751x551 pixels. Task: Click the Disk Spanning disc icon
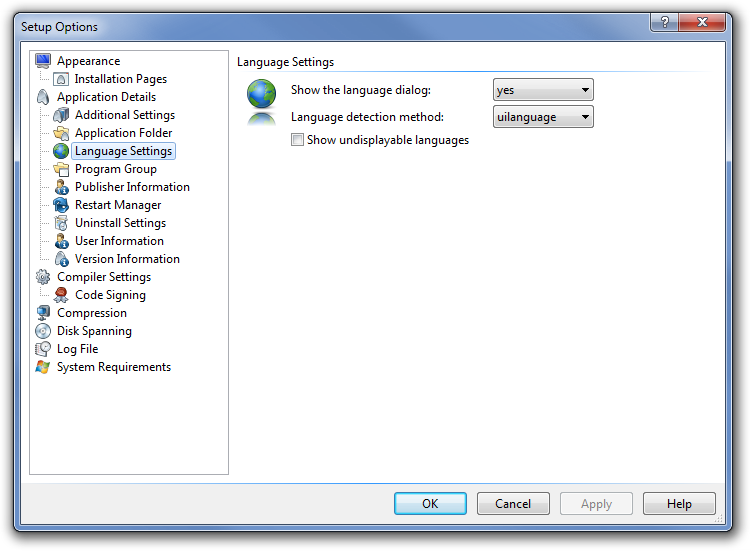click(x=43, y=331)
